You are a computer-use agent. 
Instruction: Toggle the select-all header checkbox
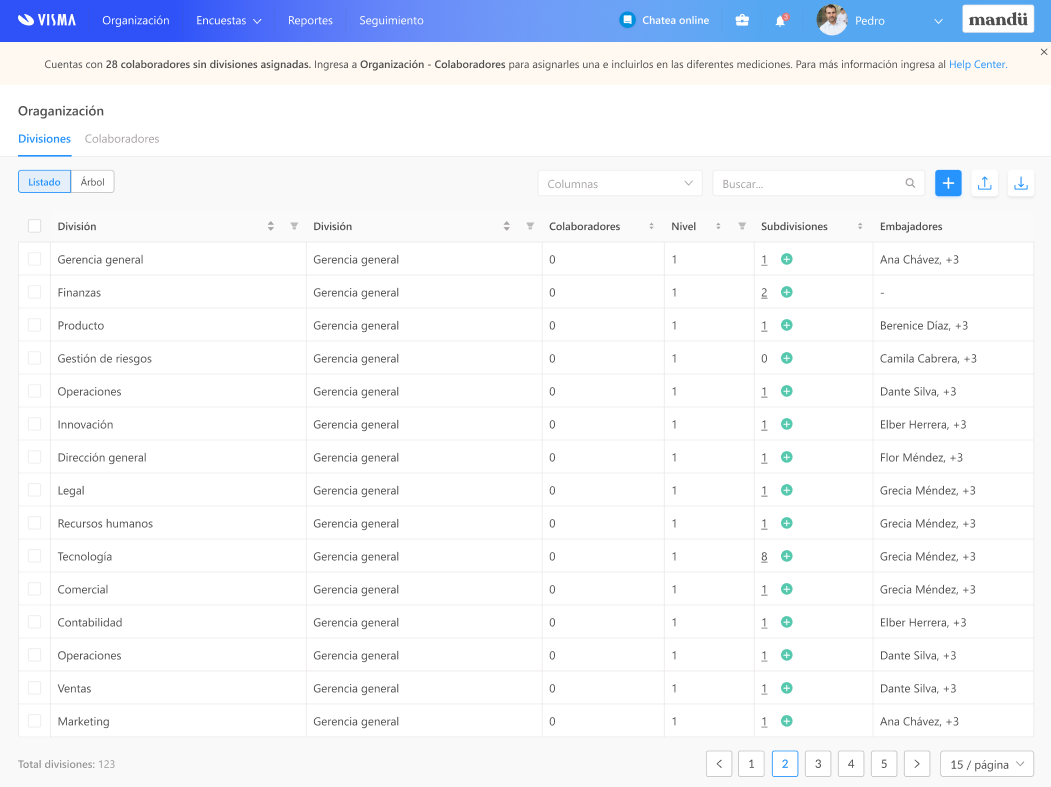point(34,226)
